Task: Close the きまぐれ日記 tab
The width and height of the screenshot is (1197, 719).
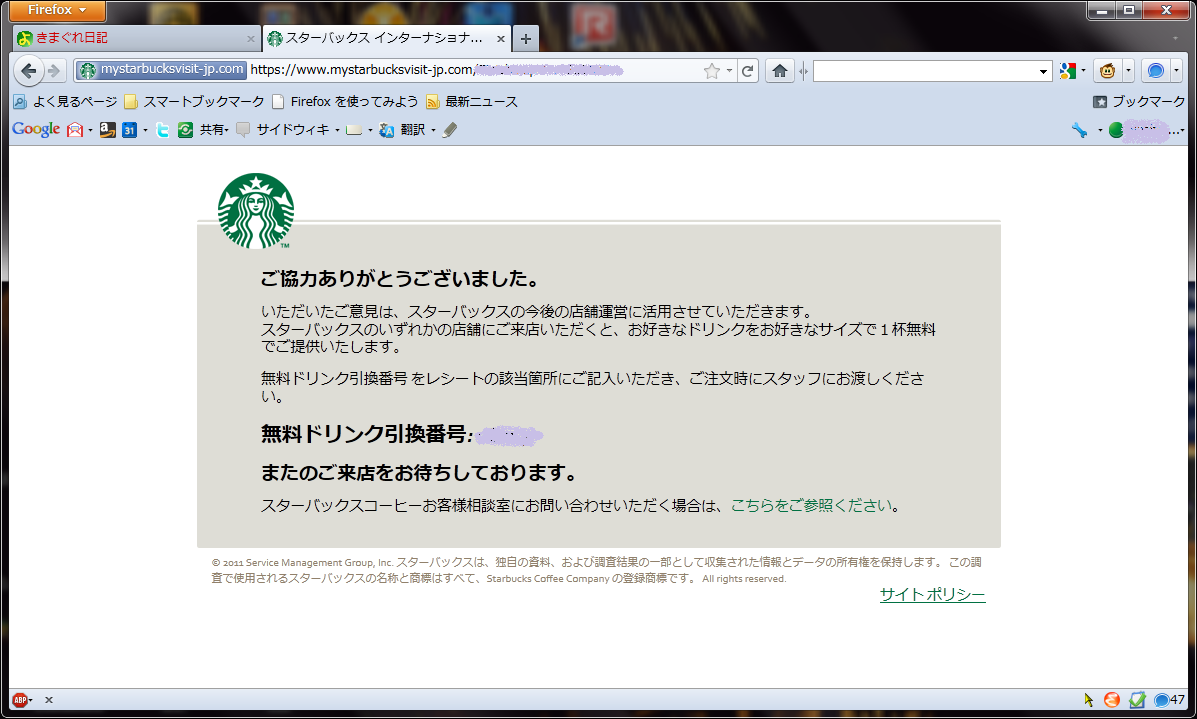Action: pos(250,38)
